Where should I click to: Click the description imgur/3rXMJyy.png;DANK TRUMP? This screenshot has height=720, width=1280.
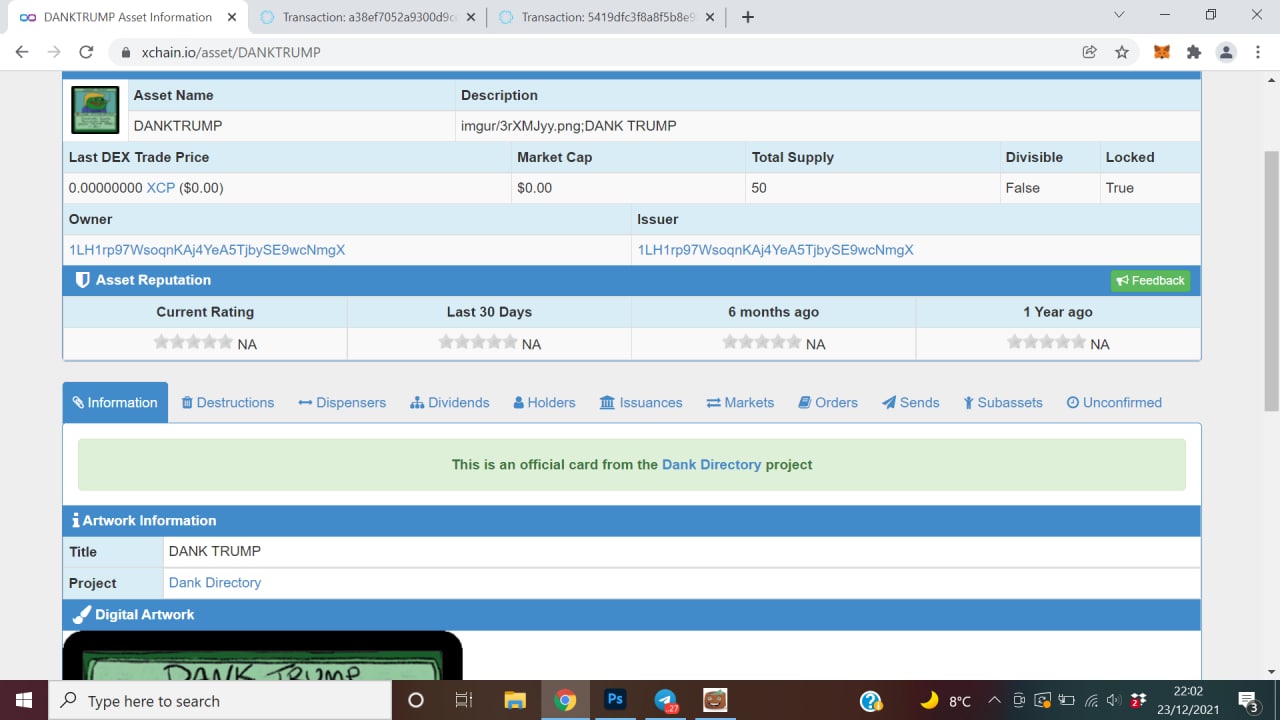click(568, 126)
